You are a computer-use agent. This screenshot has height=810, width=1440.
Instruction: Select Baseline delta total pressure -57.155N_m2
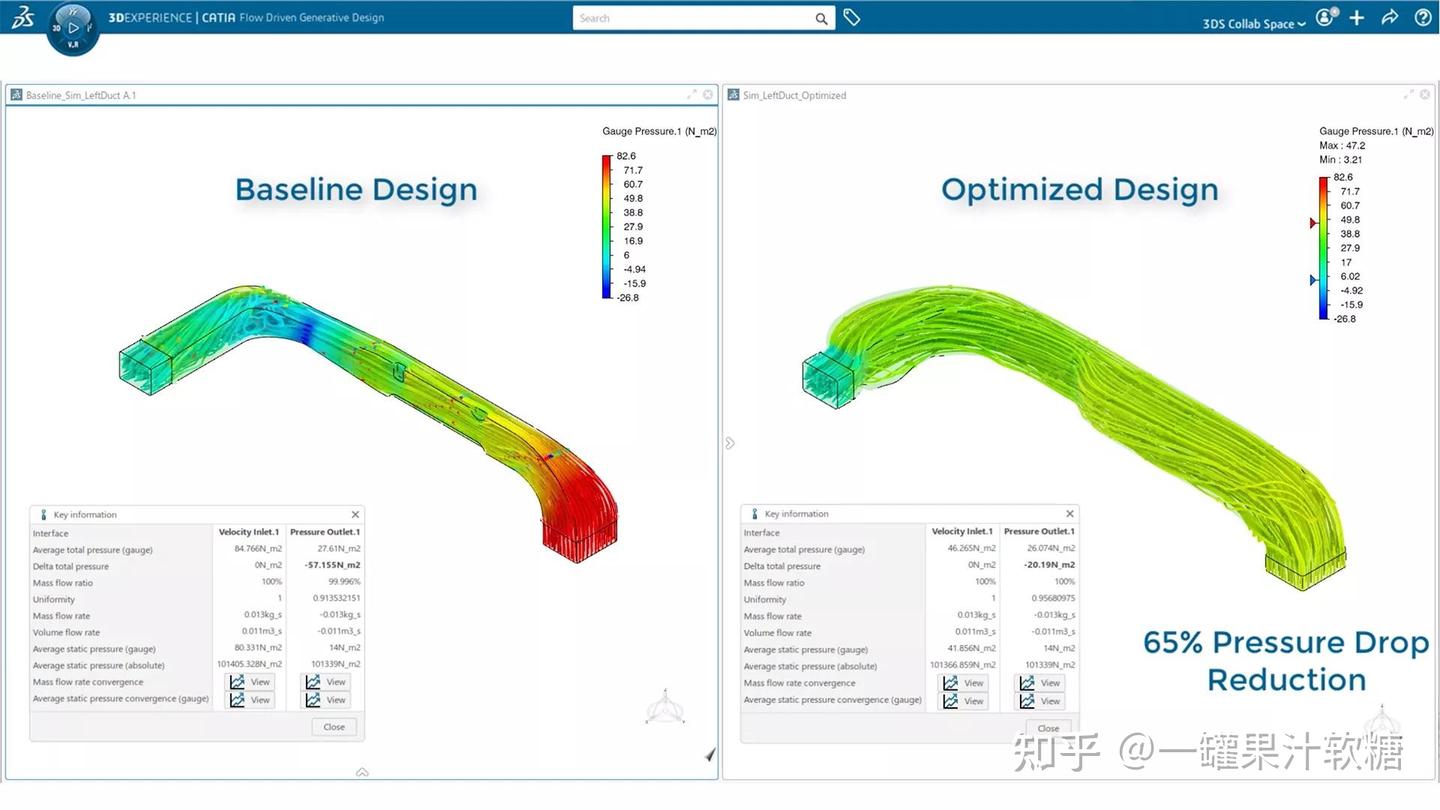(333, 566)
